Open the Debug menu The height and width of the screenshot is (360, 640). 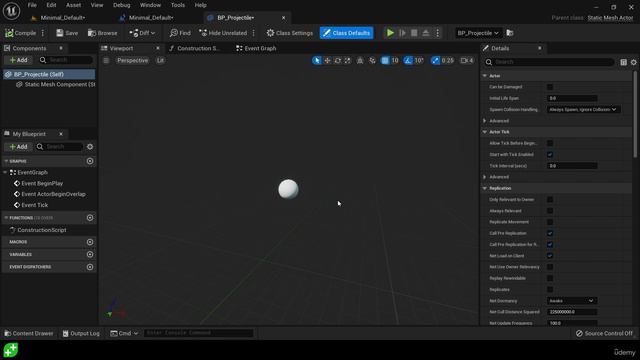coord(121,5)
